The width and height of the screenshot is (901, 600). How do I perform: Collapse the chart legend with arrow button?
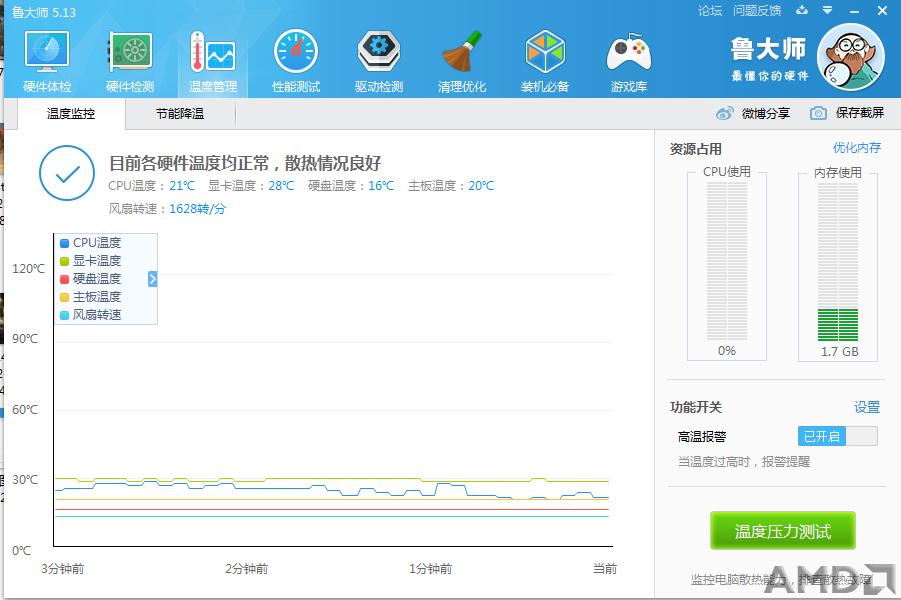pyautogui.click(x=152, y=279)
